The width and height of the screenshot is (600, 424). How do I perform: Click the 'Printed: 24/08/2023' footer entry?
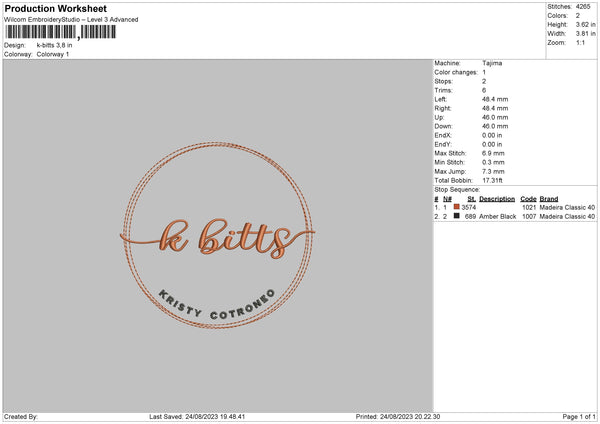(x=398, y=417)
